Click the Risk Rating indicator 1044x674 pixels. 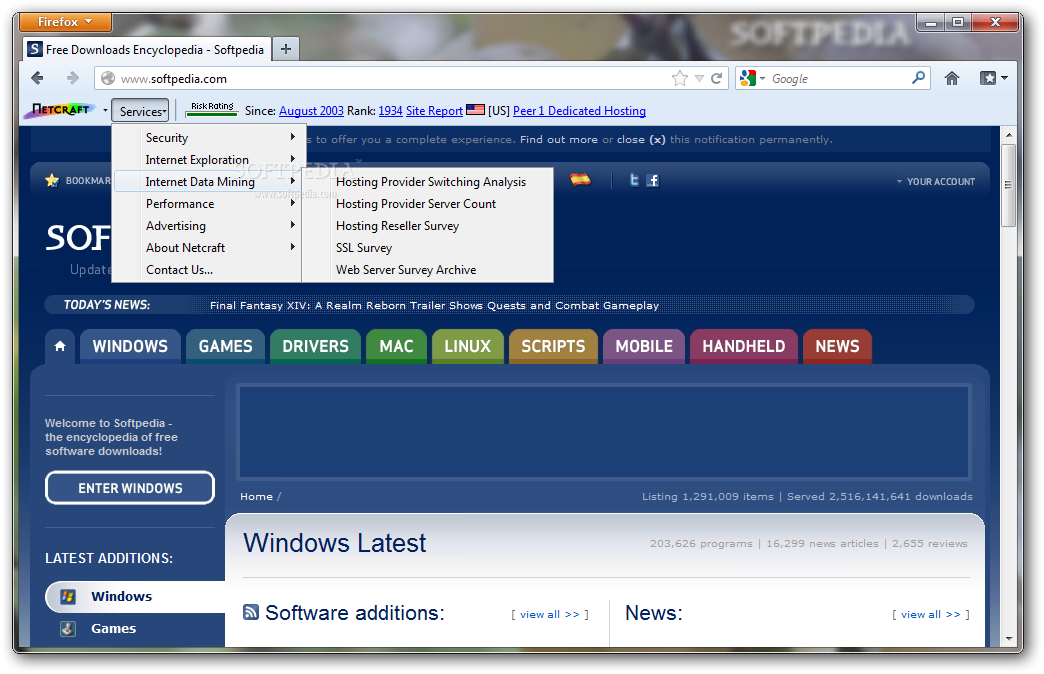(x=212, y=109)
